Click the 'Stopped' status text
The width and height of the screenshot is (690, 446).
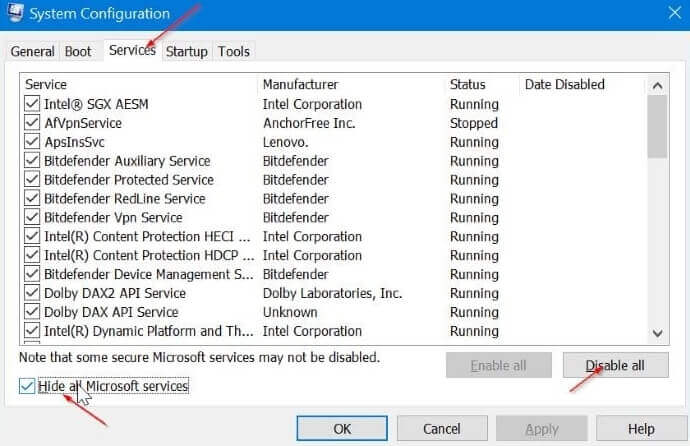[473, 123]
